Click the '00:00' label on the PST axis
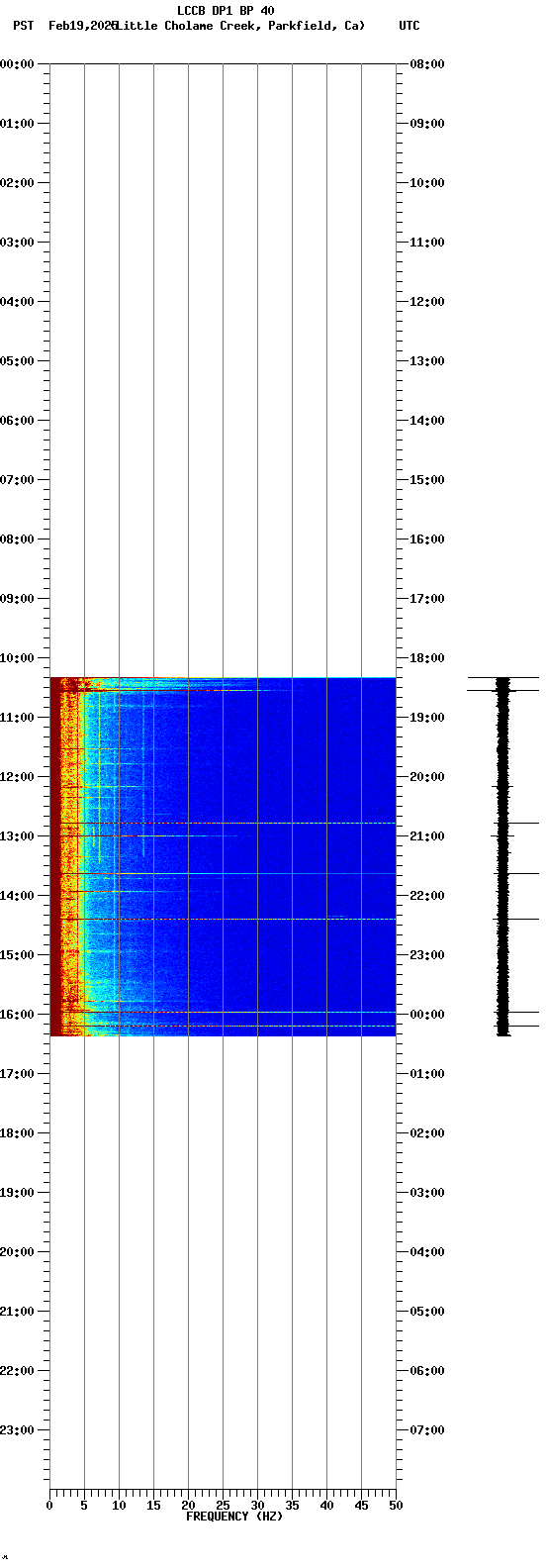Image resolution: width=546 pixels, height=1568 pixels. pyautogui.click(x=18, y=64)
